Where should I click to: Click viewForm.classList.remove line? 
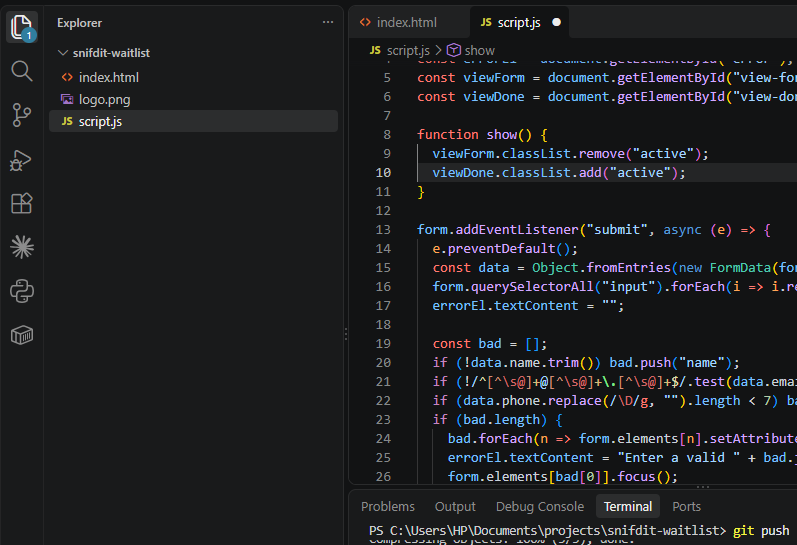click(570, 154)
